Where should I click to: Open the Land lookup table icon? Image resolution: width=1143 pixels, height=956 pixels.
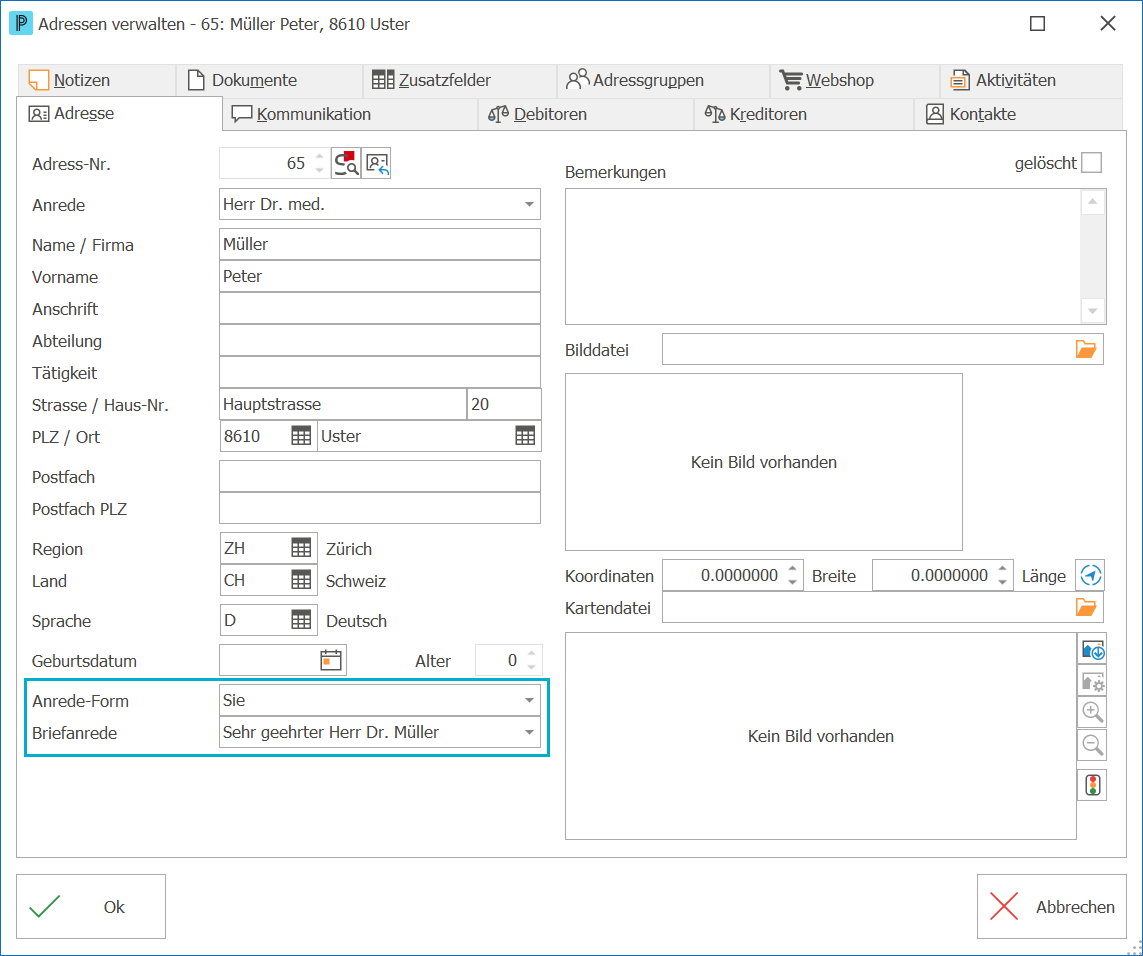(301, 580)
